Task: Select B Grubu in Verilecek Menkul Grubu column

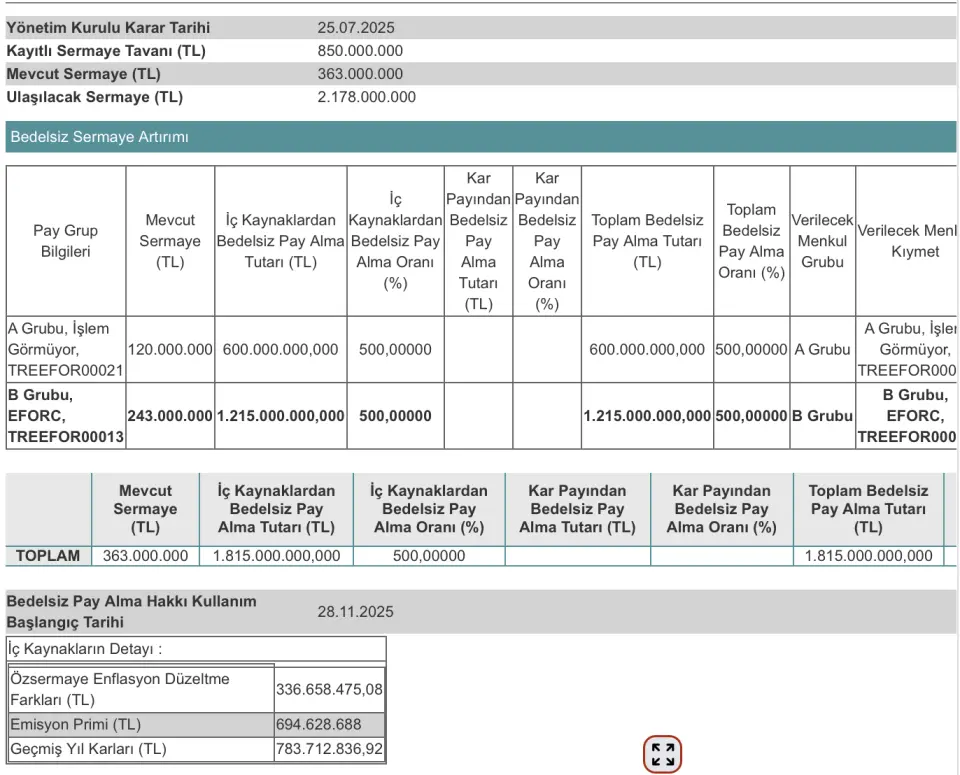Action: pos(822,415)
